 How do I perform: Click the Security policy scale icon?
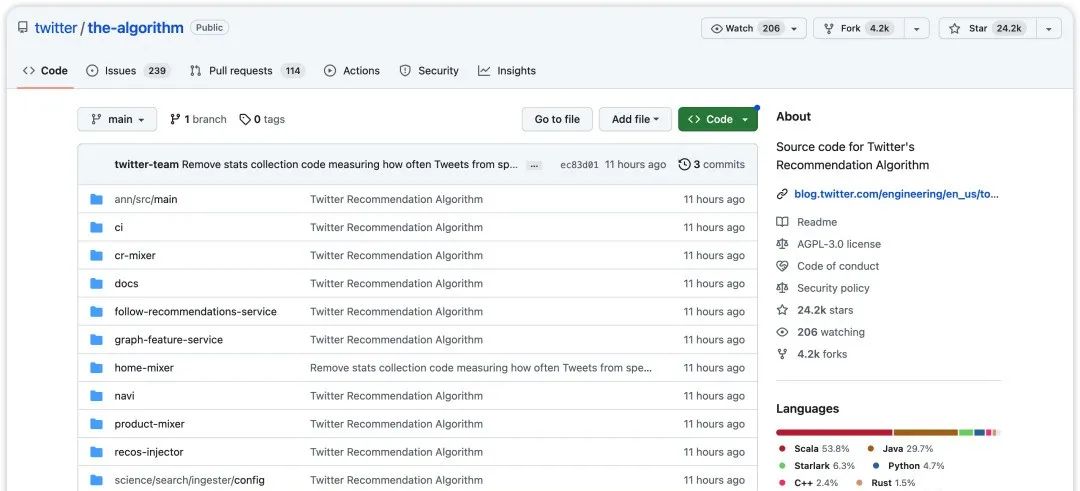pyautogui.click(x=782, y=288)
